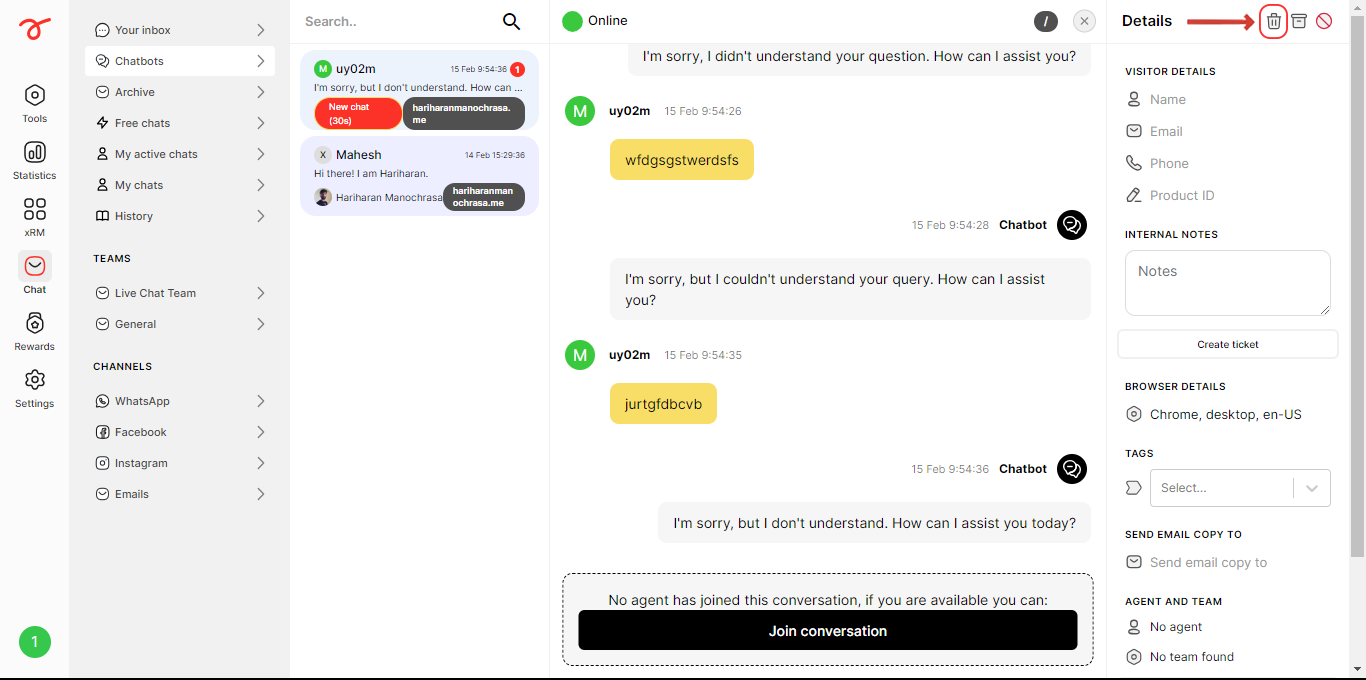Select My active chats item
Viewport: 1366px width, 680px height.
[180, 154]
